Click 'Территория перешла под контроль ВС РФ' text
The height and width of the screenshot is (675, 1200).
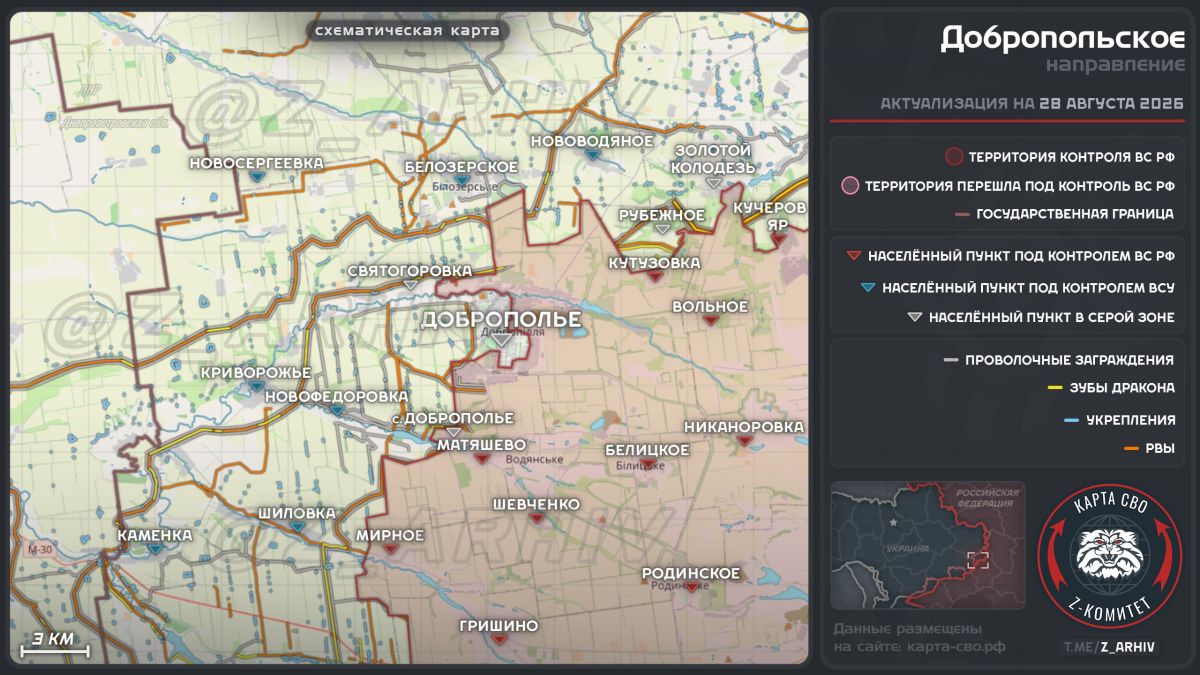coord(1020,186)
